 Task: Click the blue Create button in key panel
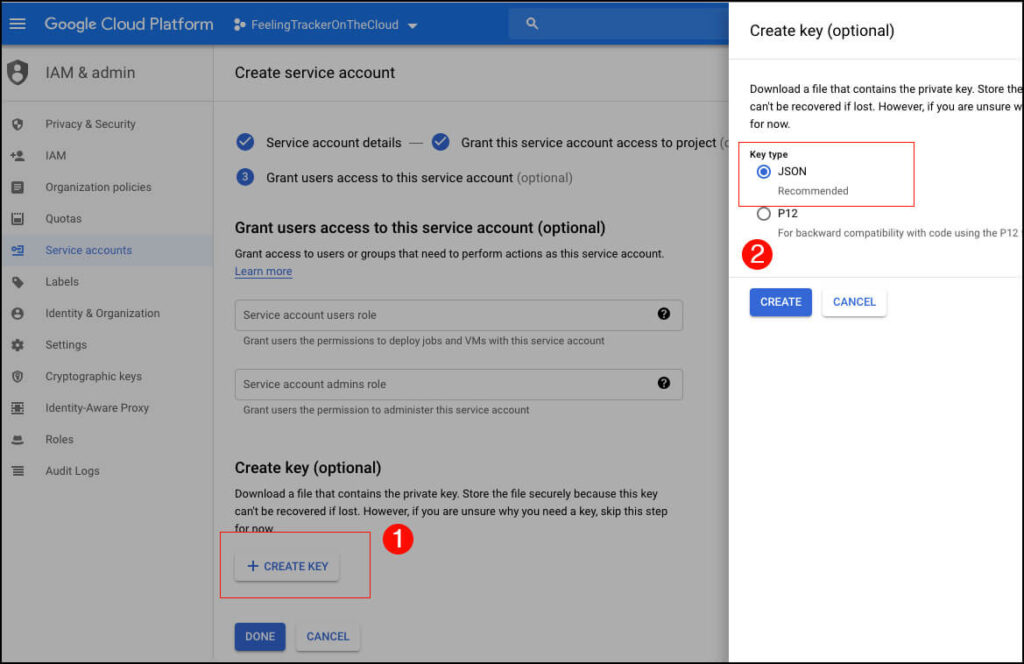click(780, 302)
